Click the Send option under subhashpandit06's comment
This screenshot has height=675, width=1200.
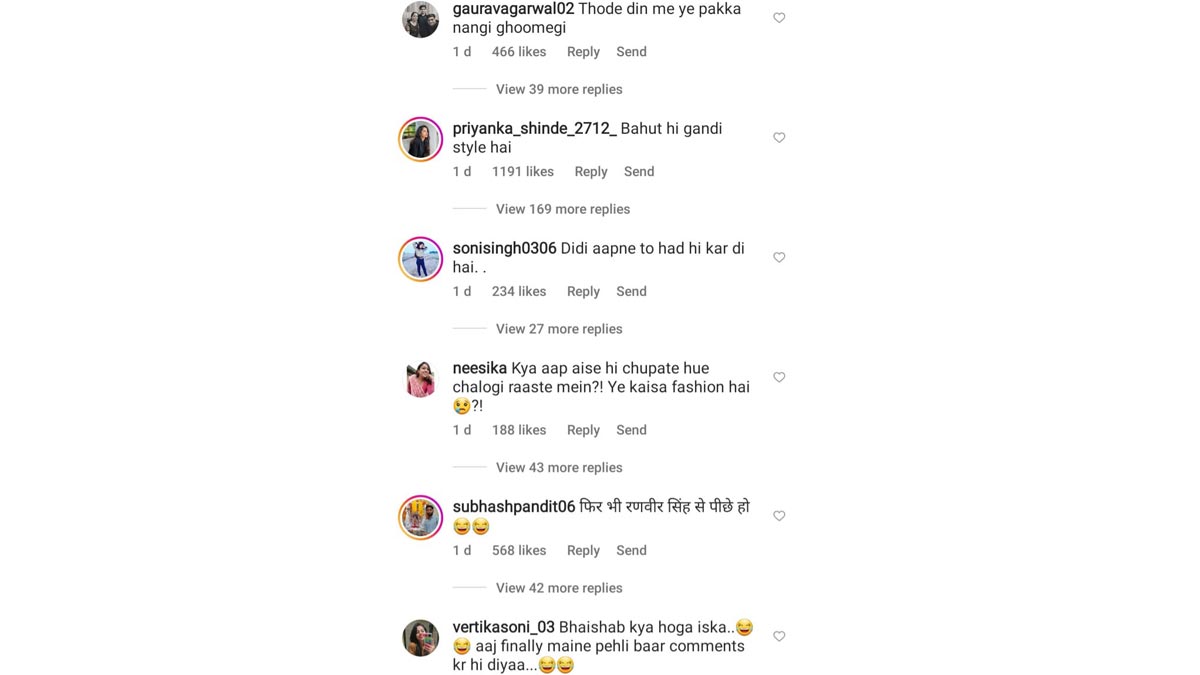631,550
